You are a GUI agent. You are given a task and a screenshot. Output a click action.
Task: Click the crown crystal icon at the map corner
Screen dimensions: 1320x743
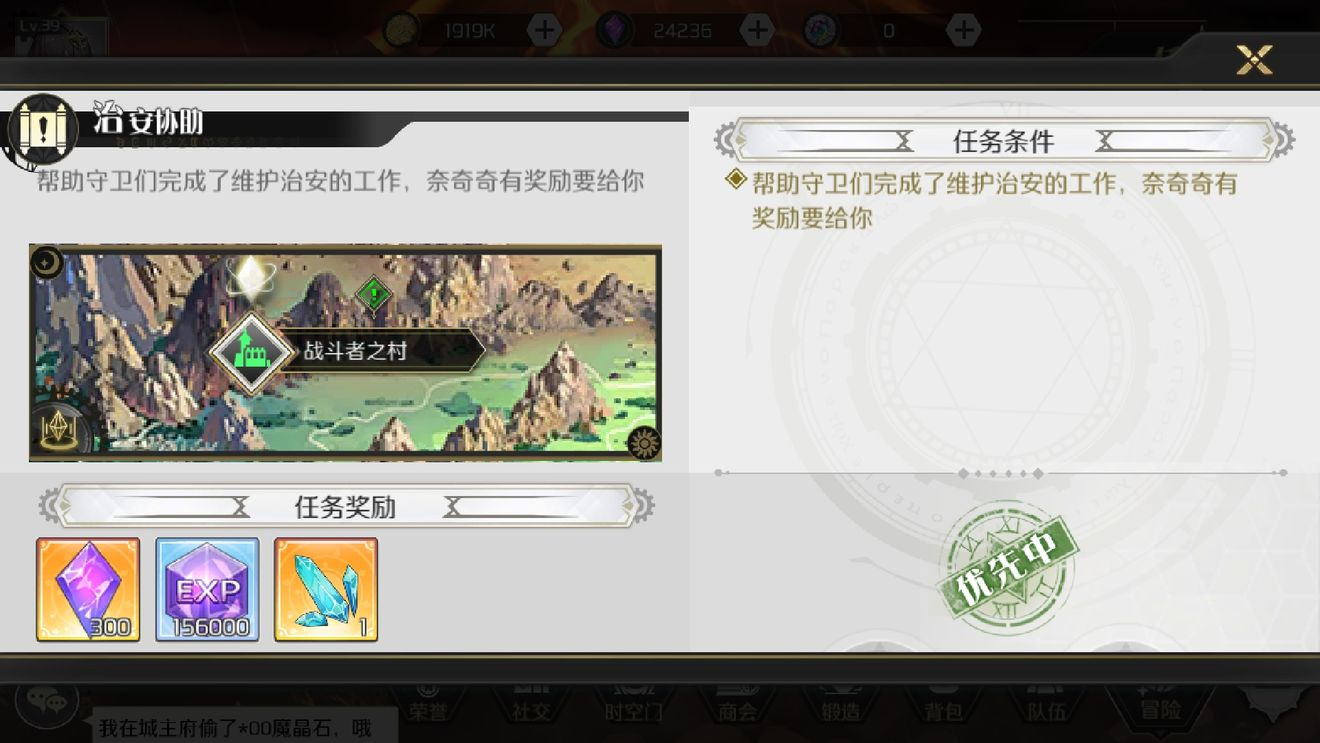(58, 430)
